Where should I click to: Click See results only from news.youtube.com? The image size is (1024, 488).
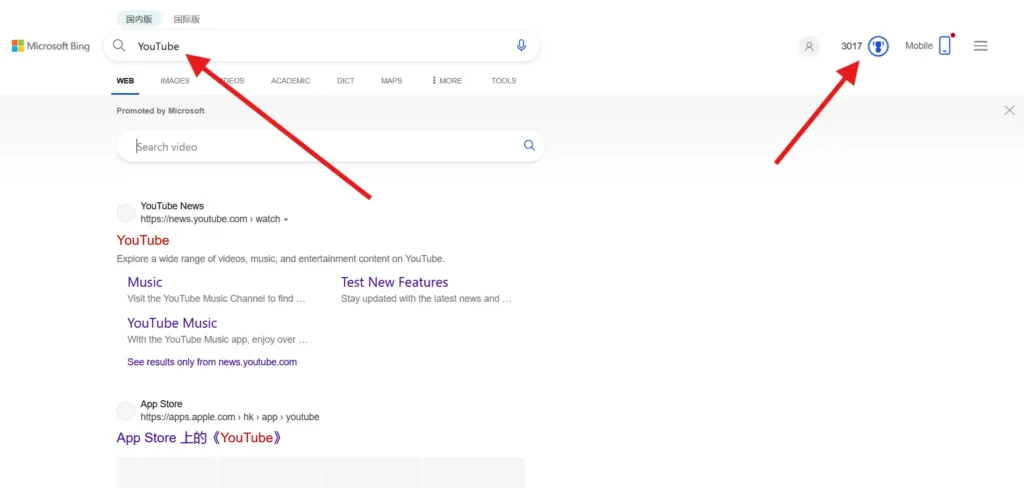pyautogui.click(x=212, y=361)
